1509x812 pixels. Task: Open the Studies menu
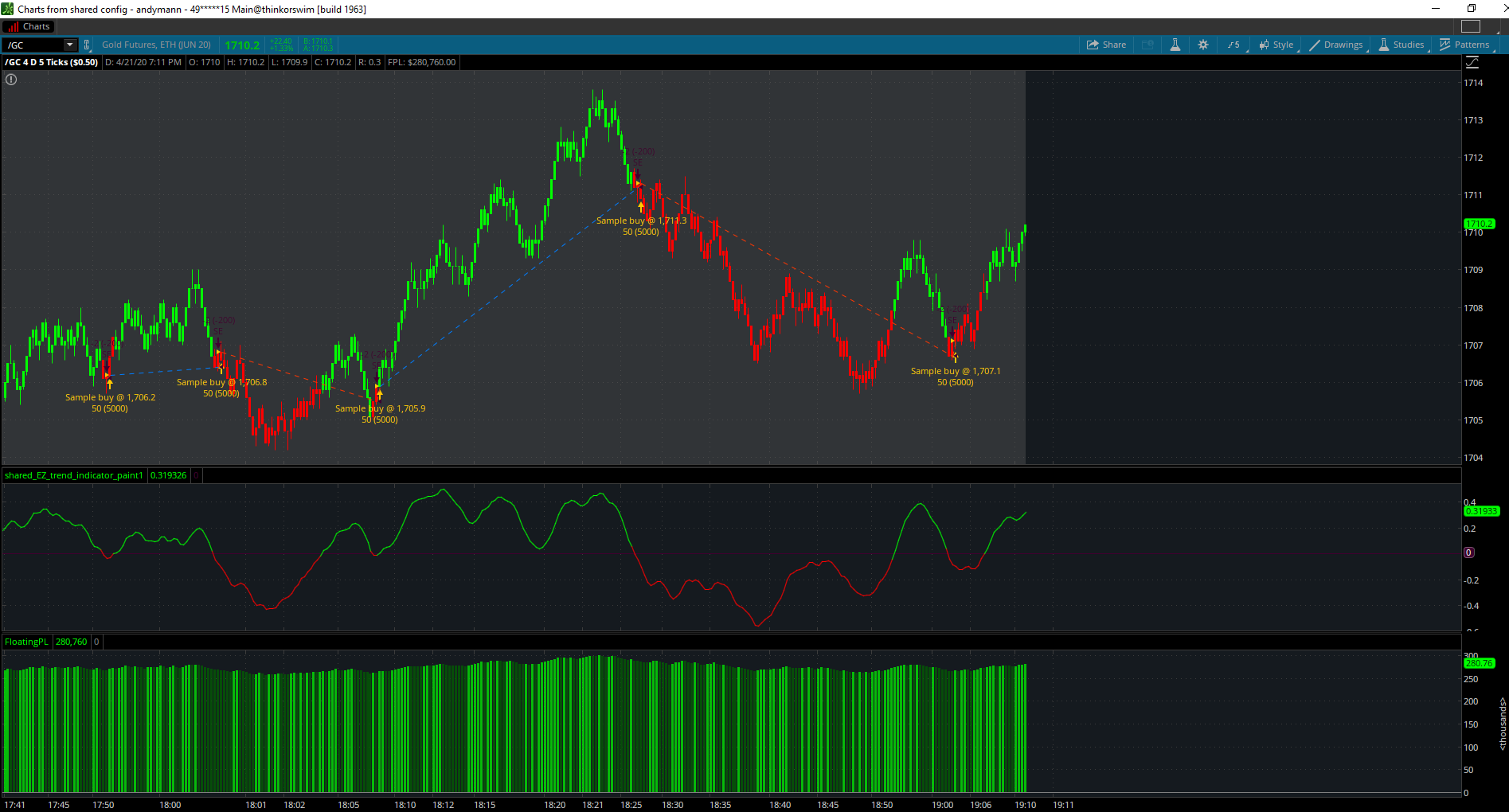tap(1401, 45)
